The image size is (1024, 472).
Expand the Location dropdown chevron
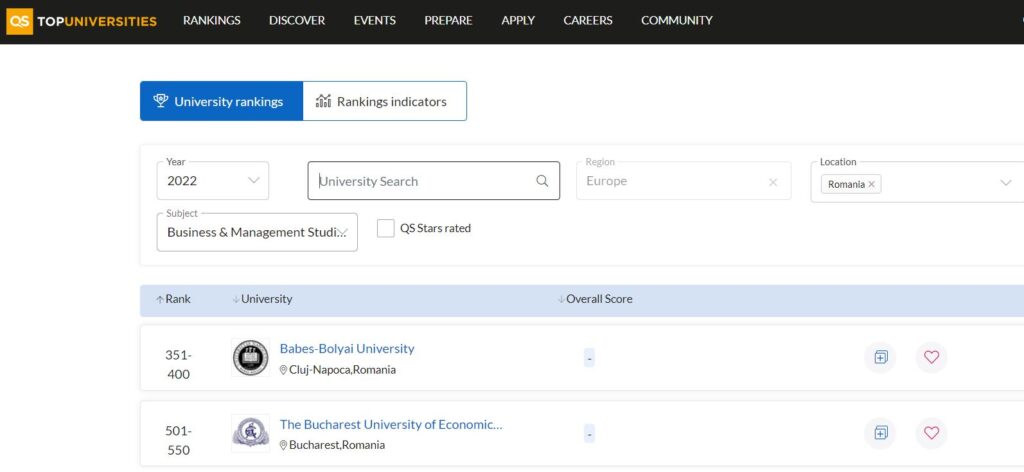(1006, 183)
